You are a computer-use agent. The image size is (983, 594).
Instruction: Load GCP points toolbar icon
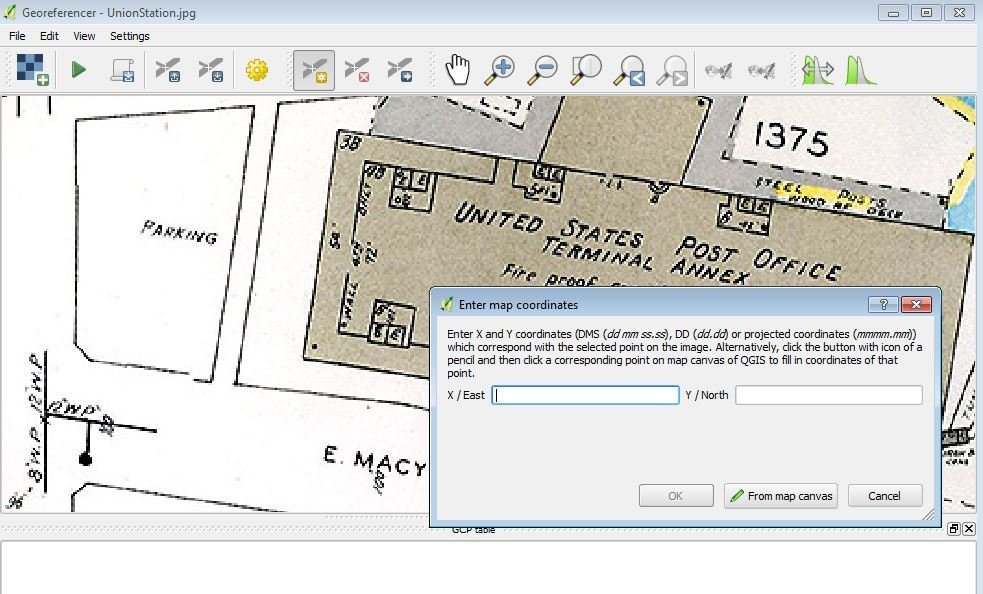point(168,70)
